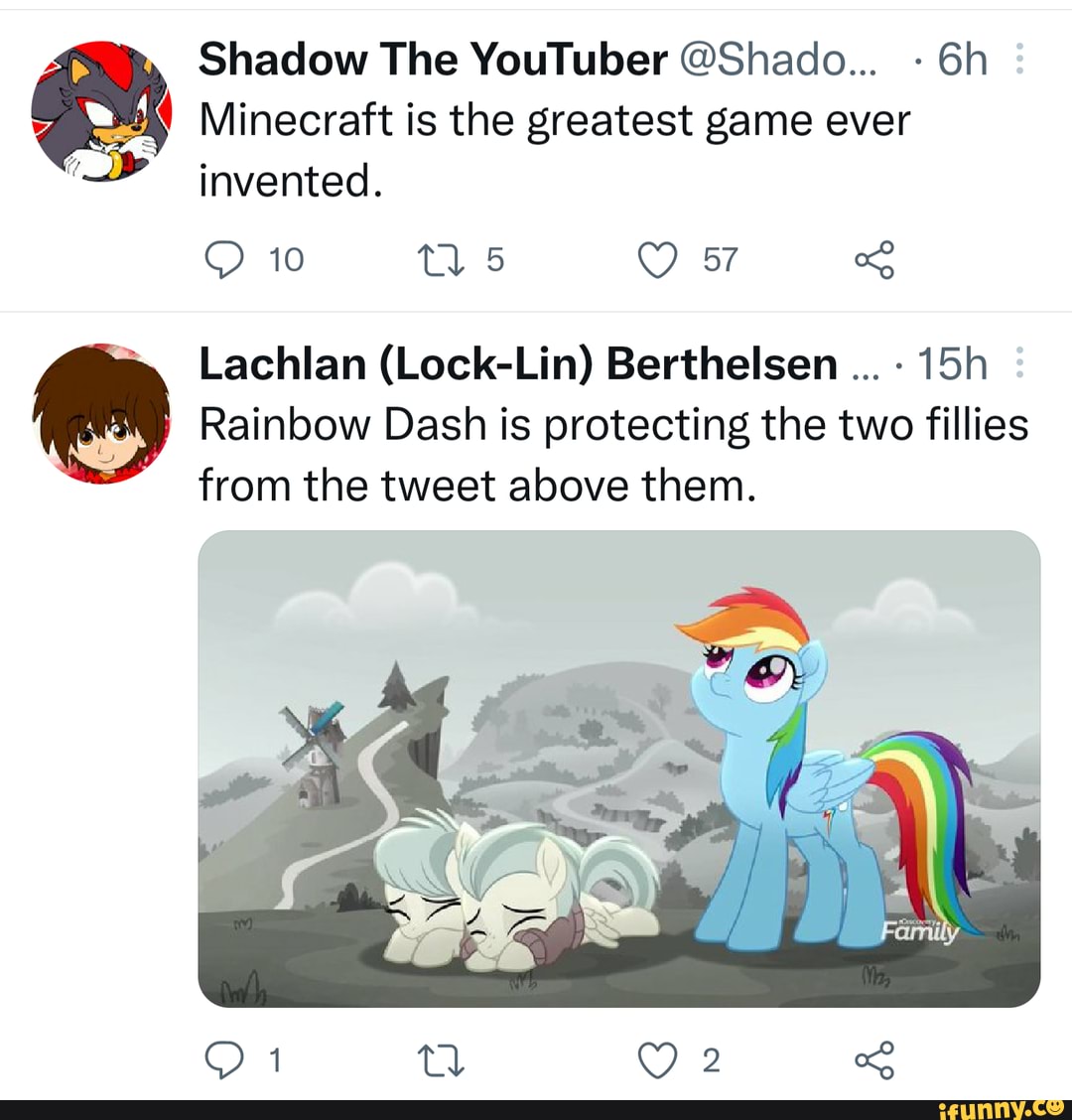Open the 15h timestamp on Lachlan's tweet
This screenshot has width=1072, height=1120.
(951, 364)
